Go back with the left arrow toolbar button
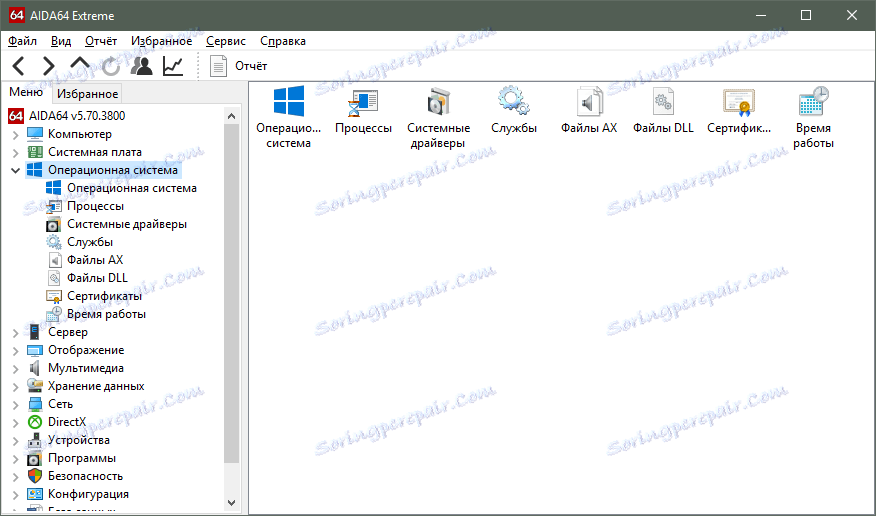 18,66
